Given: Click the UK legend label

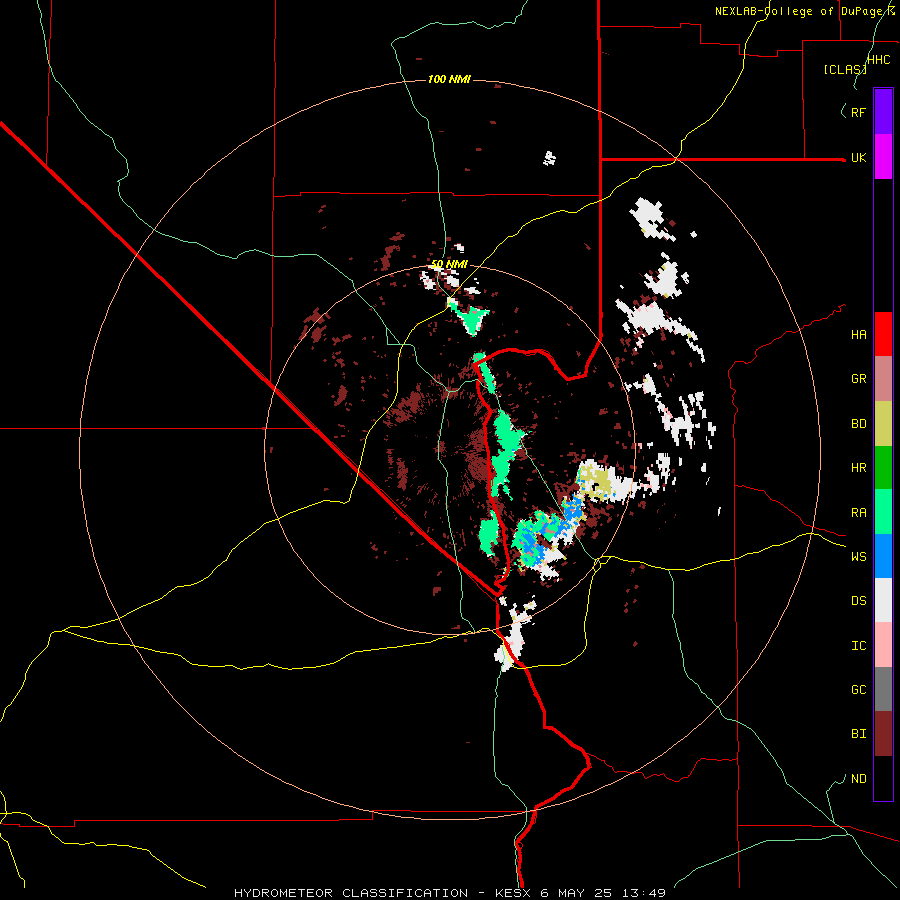Looking at the screenshot, I should point(858,157).
